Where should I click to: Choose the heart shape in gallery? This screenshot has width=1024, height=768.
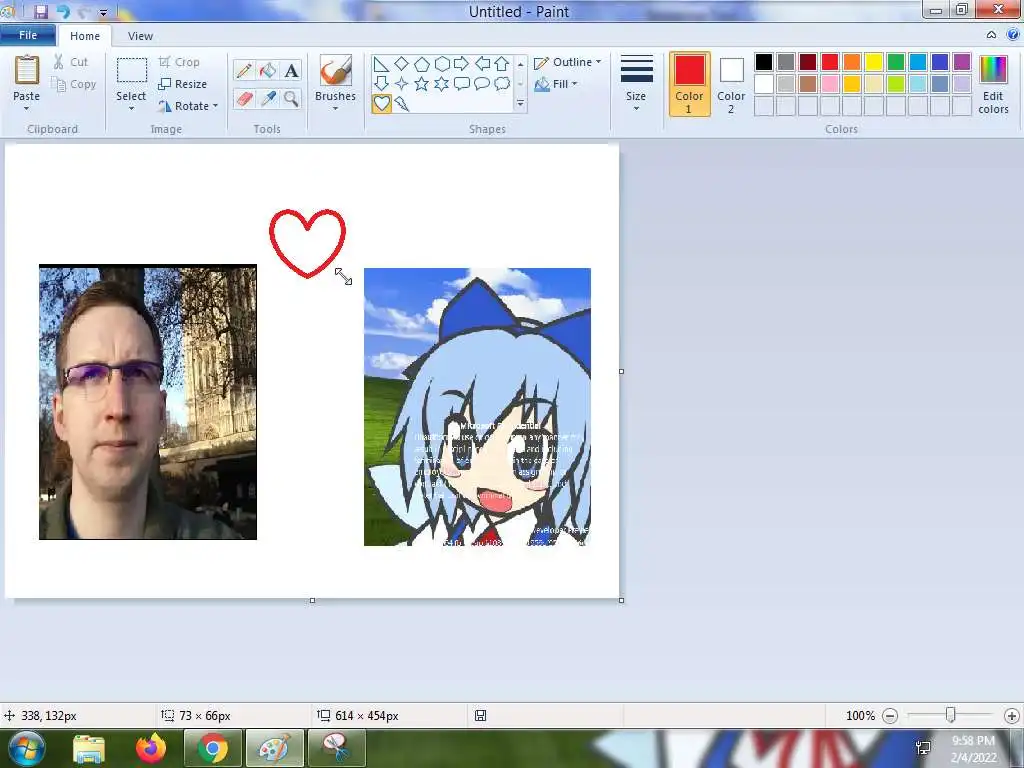[x=381, y=103]
